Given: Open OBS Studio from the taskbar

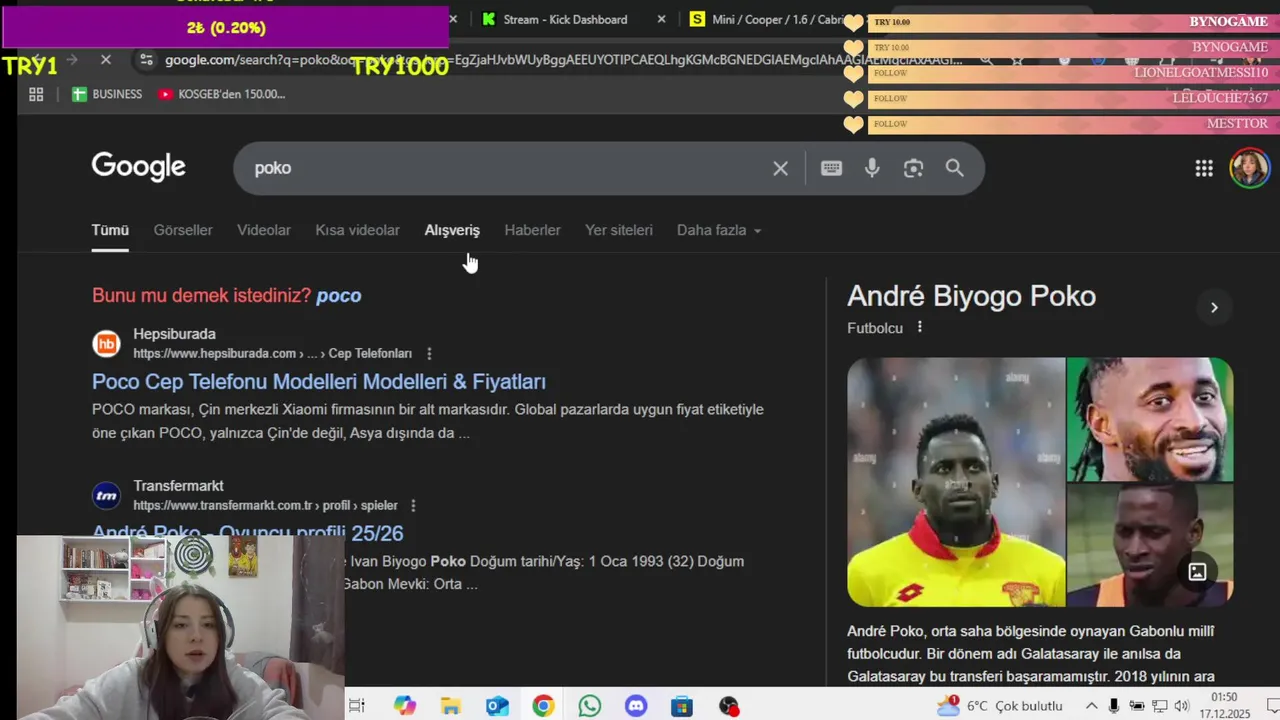Looking at the screenshot, I should [x=729, y=706].
